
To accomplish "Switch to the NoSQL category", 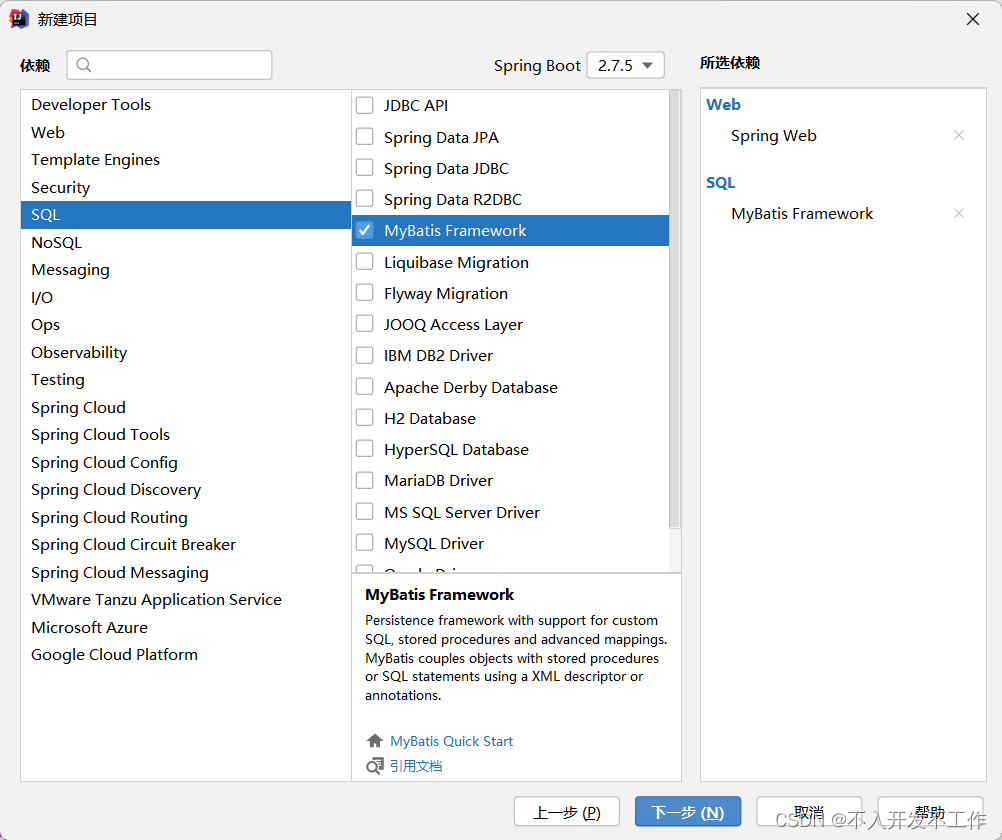I will pyautogui.click(x=185, y=242).
